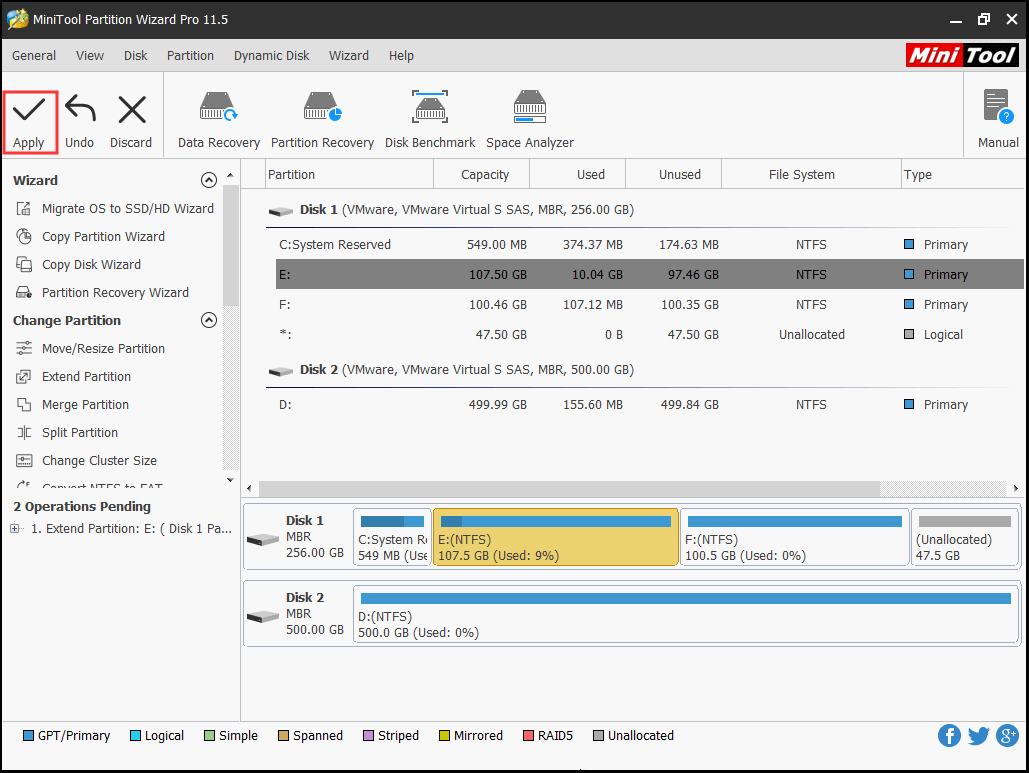Click the Mirrored legend color swatch
This screenshot has width=1029, height=773.
[x=444, y=736]
